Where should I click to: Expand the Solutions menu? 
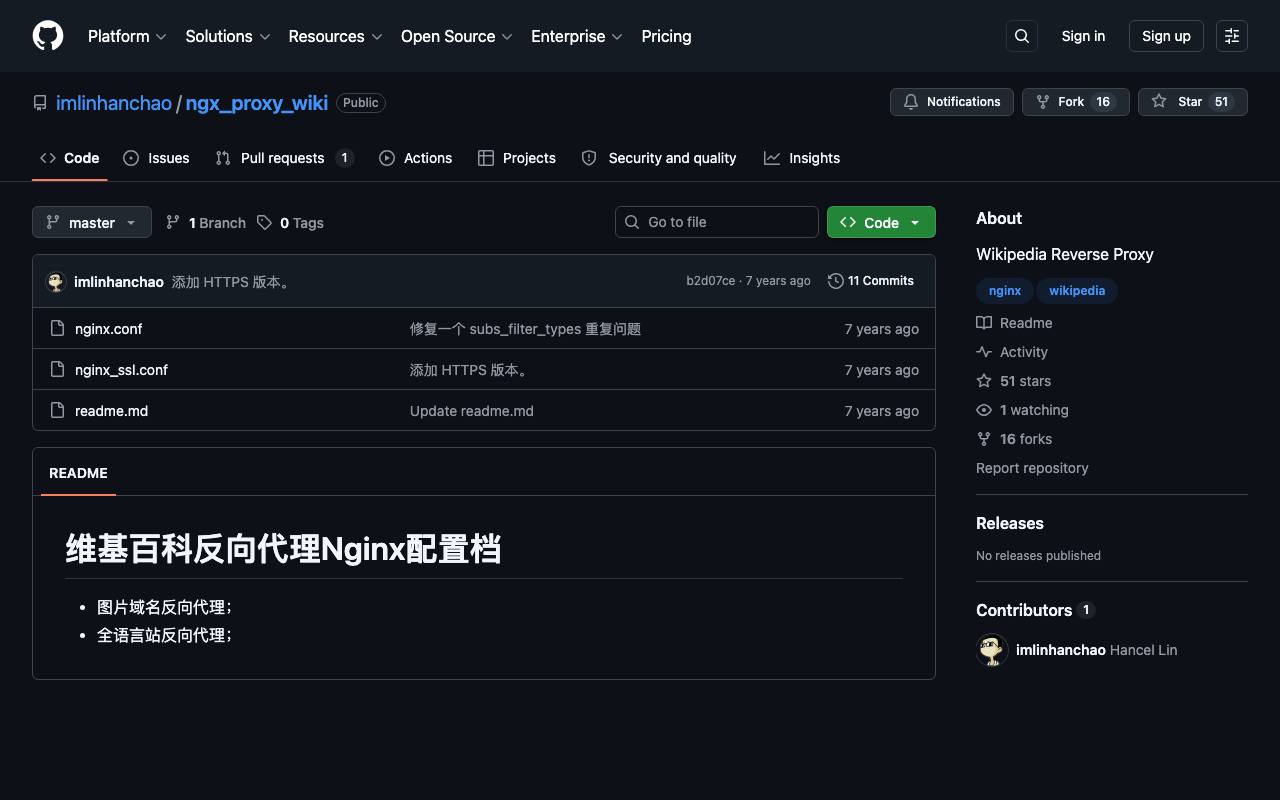(x=228, y=36)
